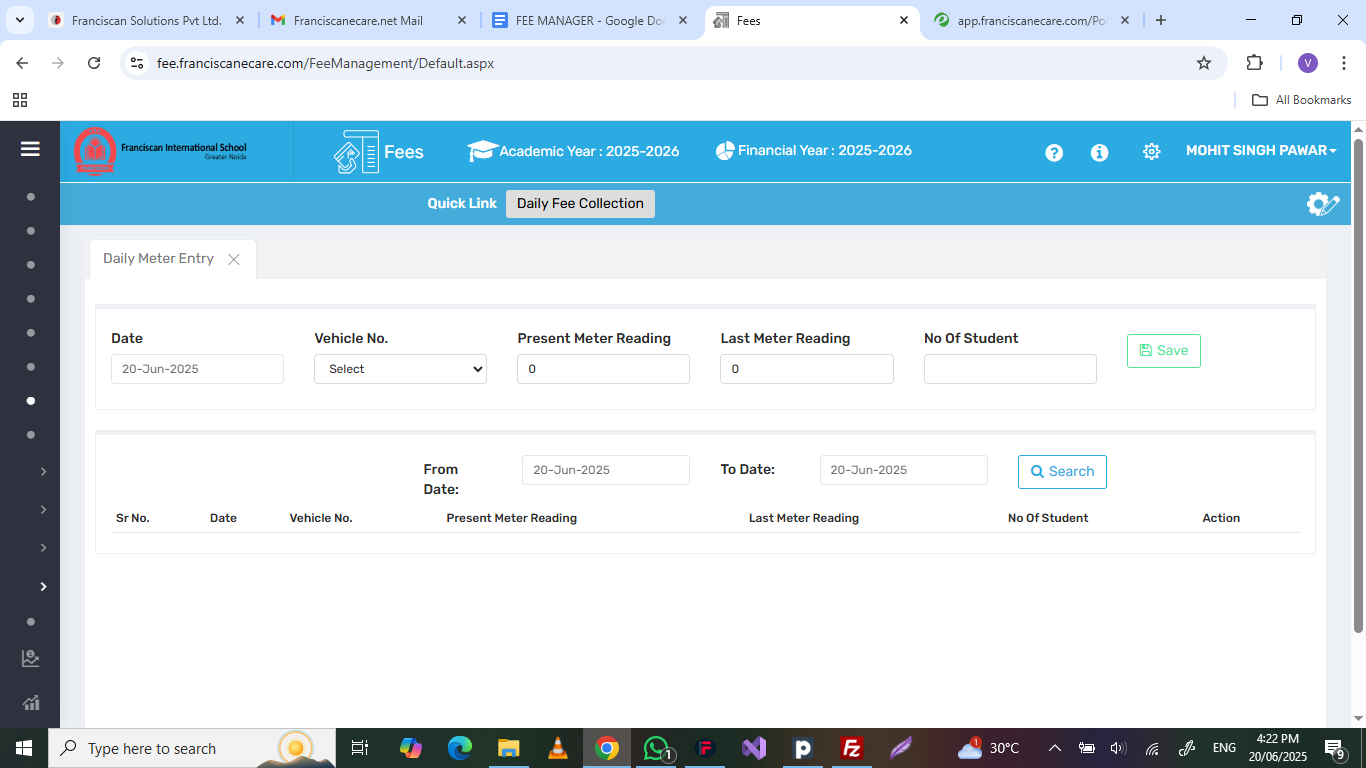Click the Financial Year : 2025-2026 text

825,151
